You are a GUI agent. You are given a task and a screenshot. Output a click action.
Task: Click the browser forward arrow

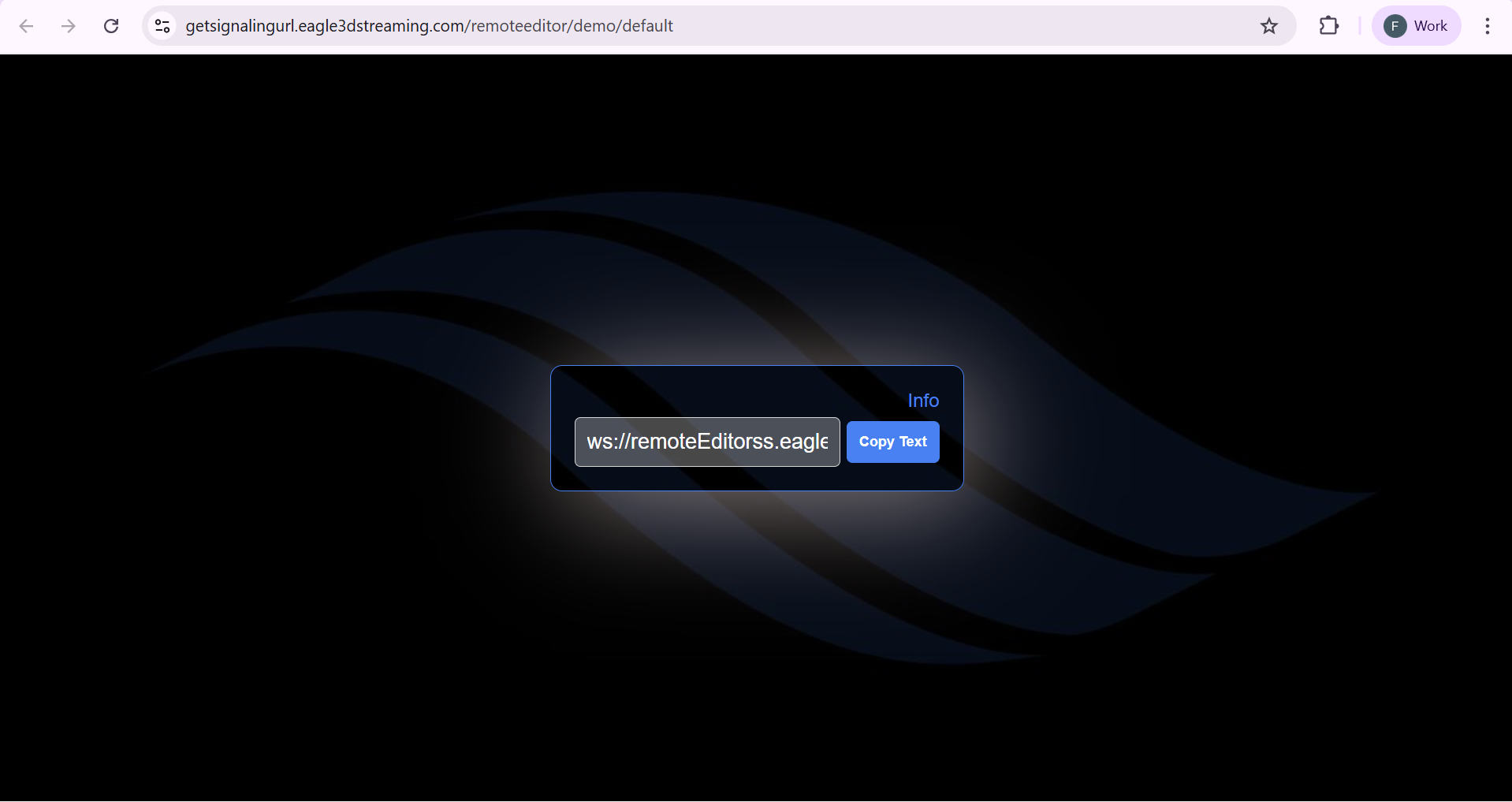[69, 26]
